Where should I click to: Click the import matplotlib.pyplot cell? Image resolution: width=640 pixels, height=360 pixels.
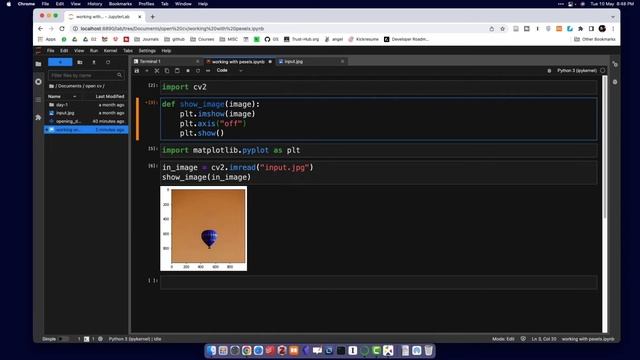(379, 150)
